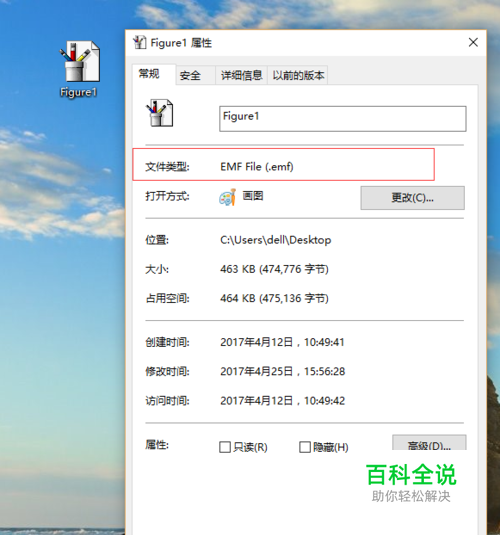Viewport: 500px width, 535px height.
Task: Switch to the 以前的版本 tab
Action: [298, 75]
